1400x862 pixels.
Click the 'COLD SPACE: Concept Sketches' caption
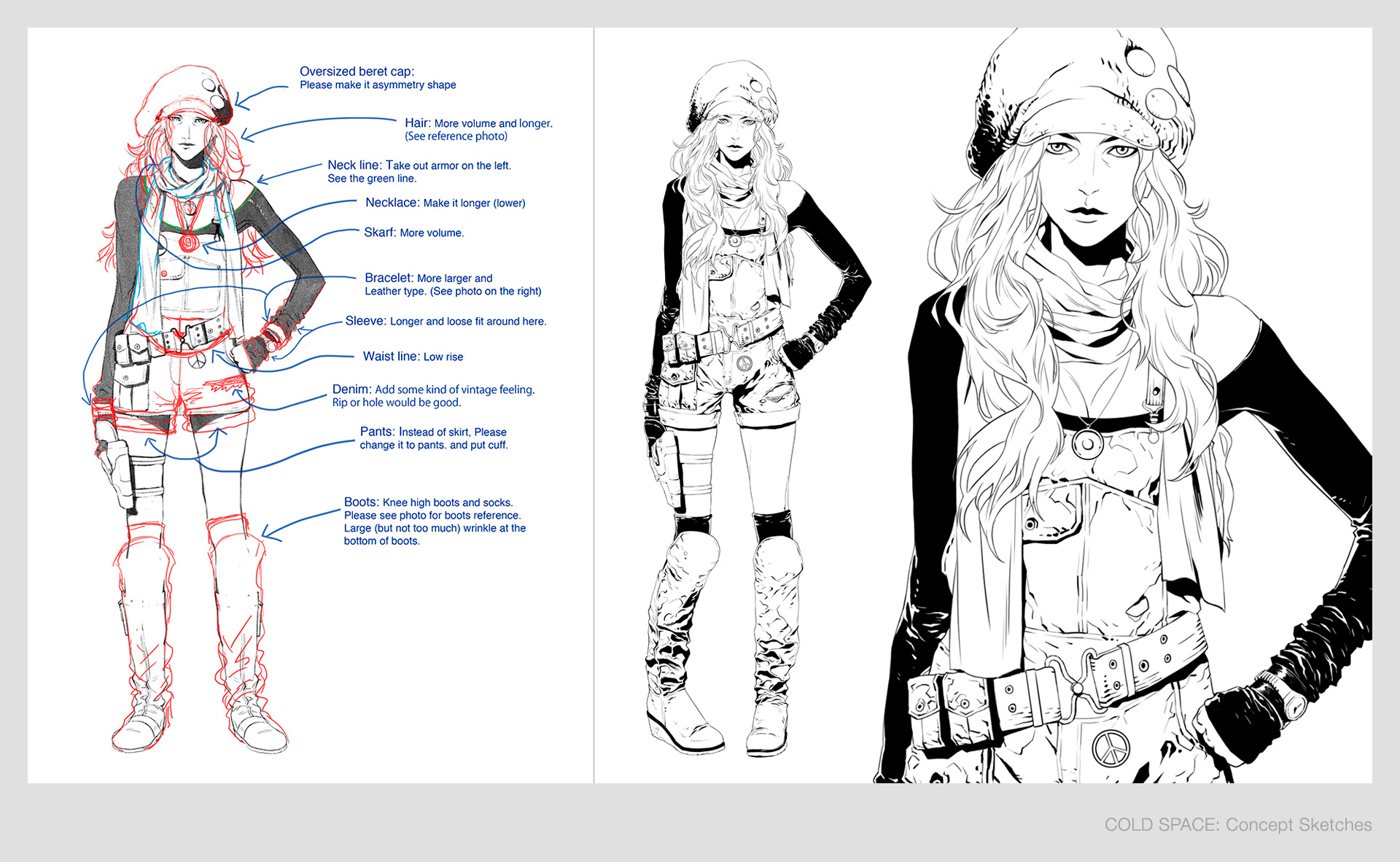point(1237,825)
